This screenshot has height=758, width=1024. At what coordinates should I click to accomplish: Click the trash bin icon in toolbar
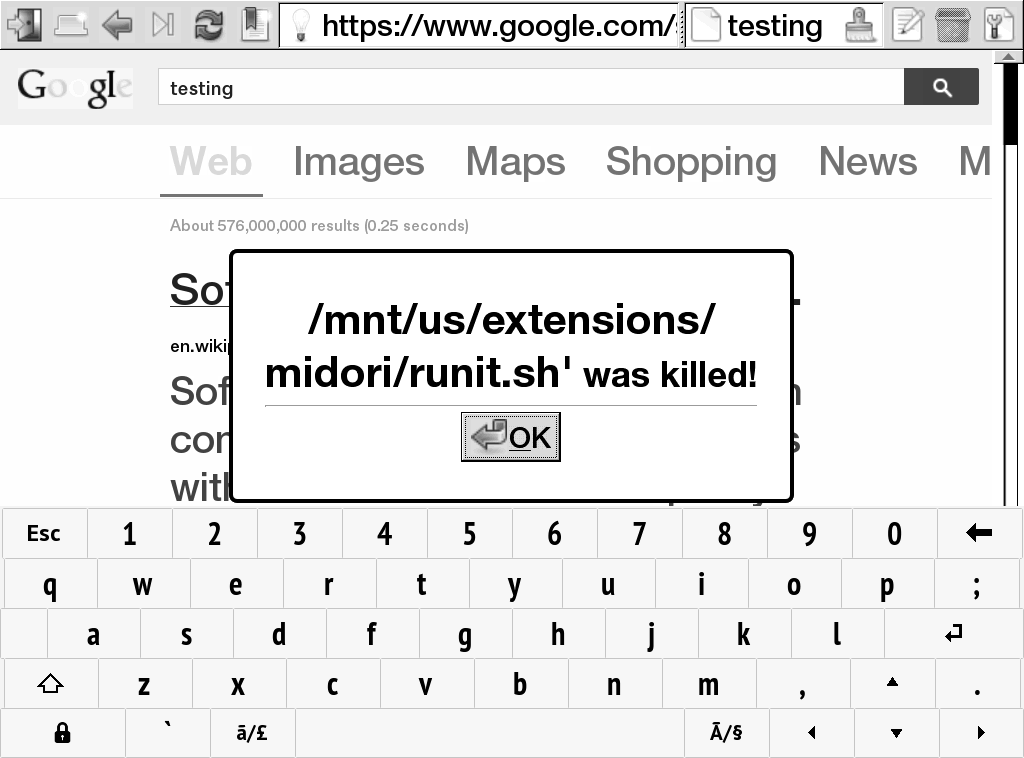[x=953, y=24]
